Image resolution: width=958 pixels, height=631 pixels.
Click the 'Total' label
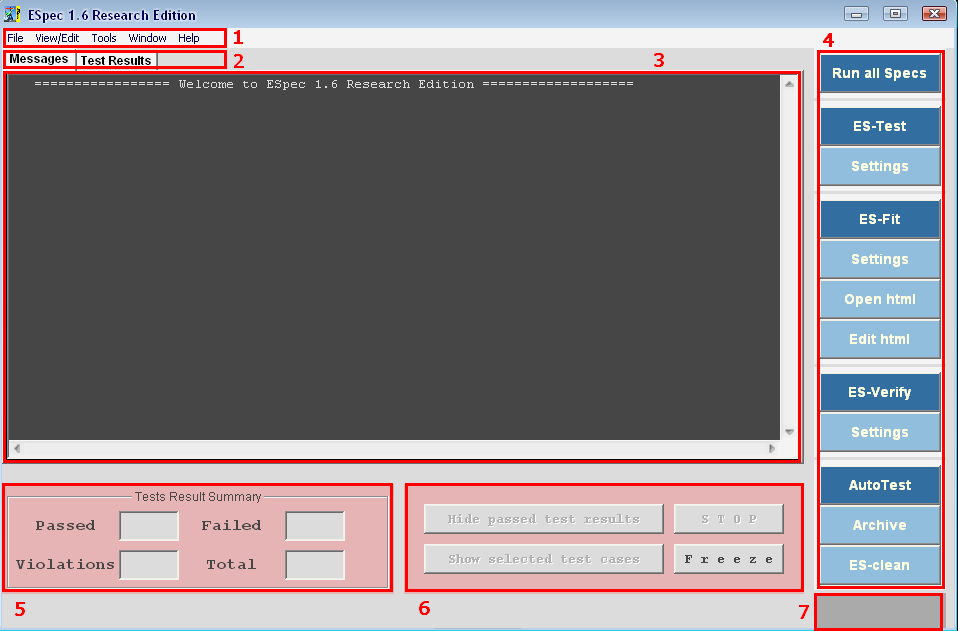(231, 564)
